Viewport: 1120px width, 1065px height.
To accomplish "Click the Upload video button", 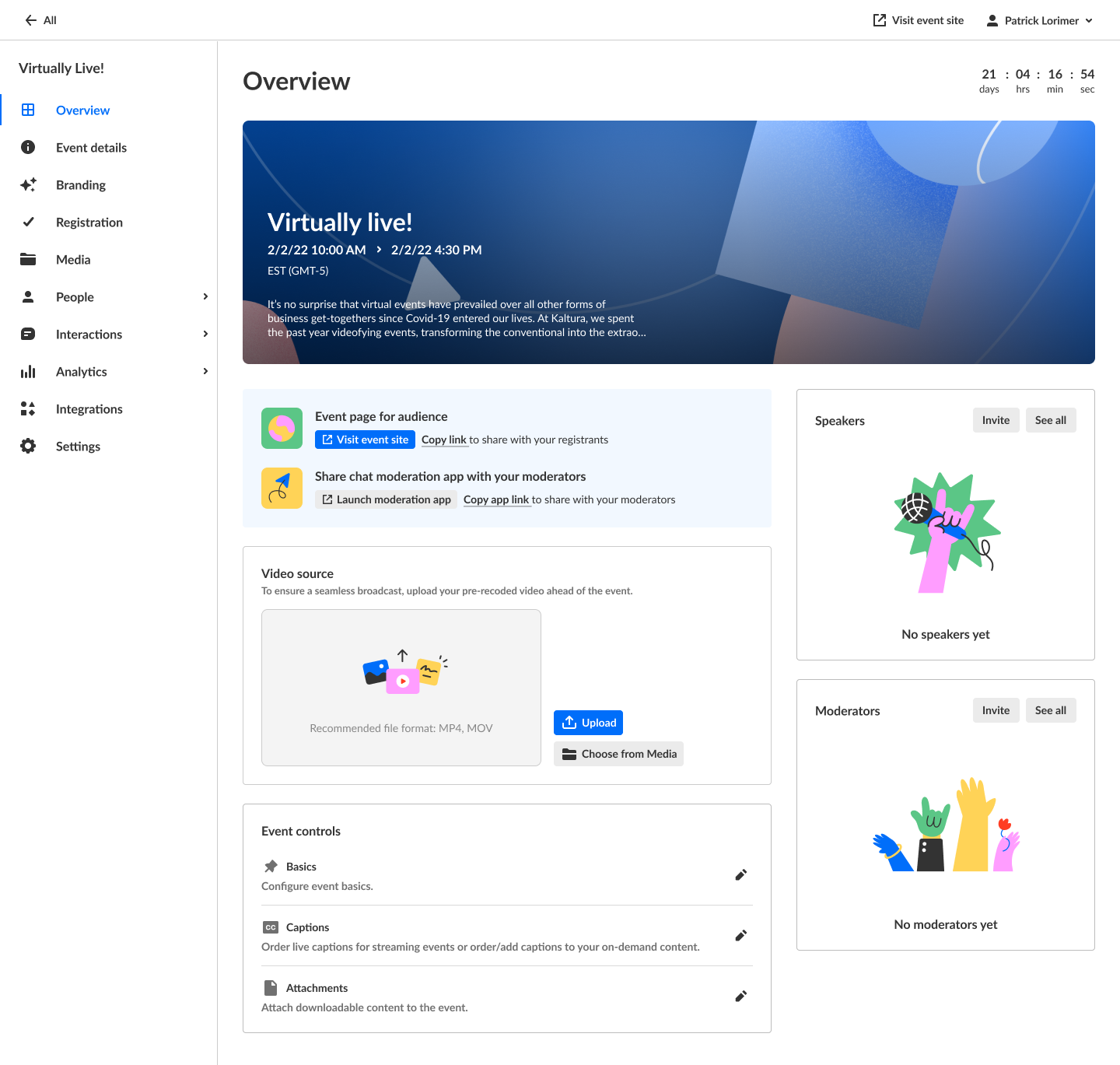I will coord(588,723).
